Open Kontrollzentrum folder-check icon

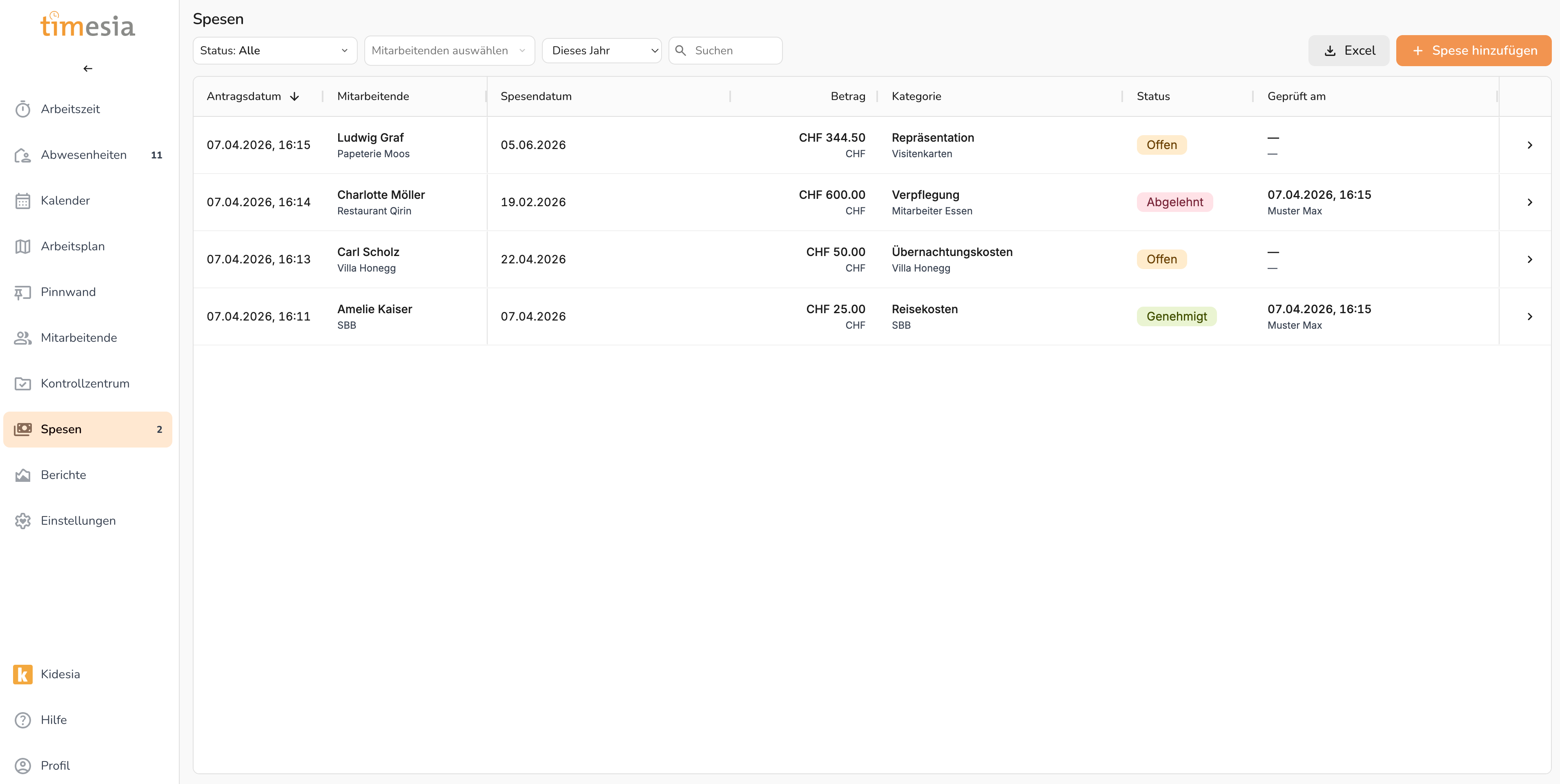tap(22, 384)
